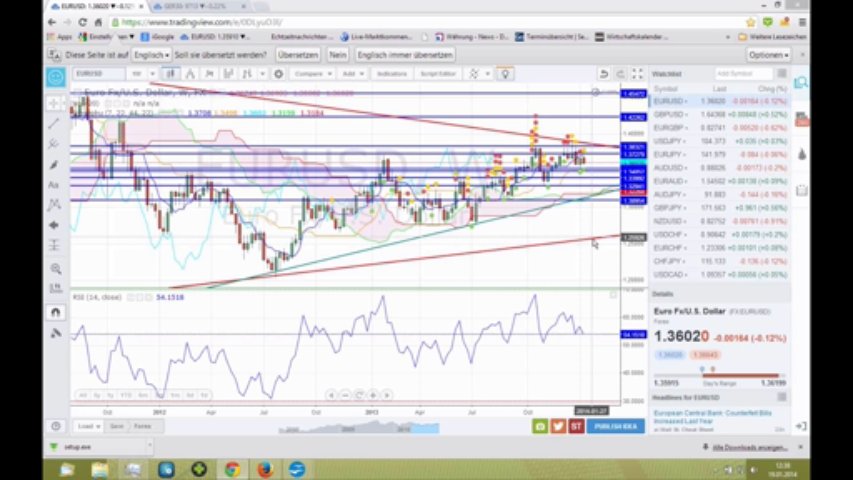Toggle the lightbulb ideas button
Image resolution: width=853 pixels, height=480 pixels.
(x=505, y=73)
